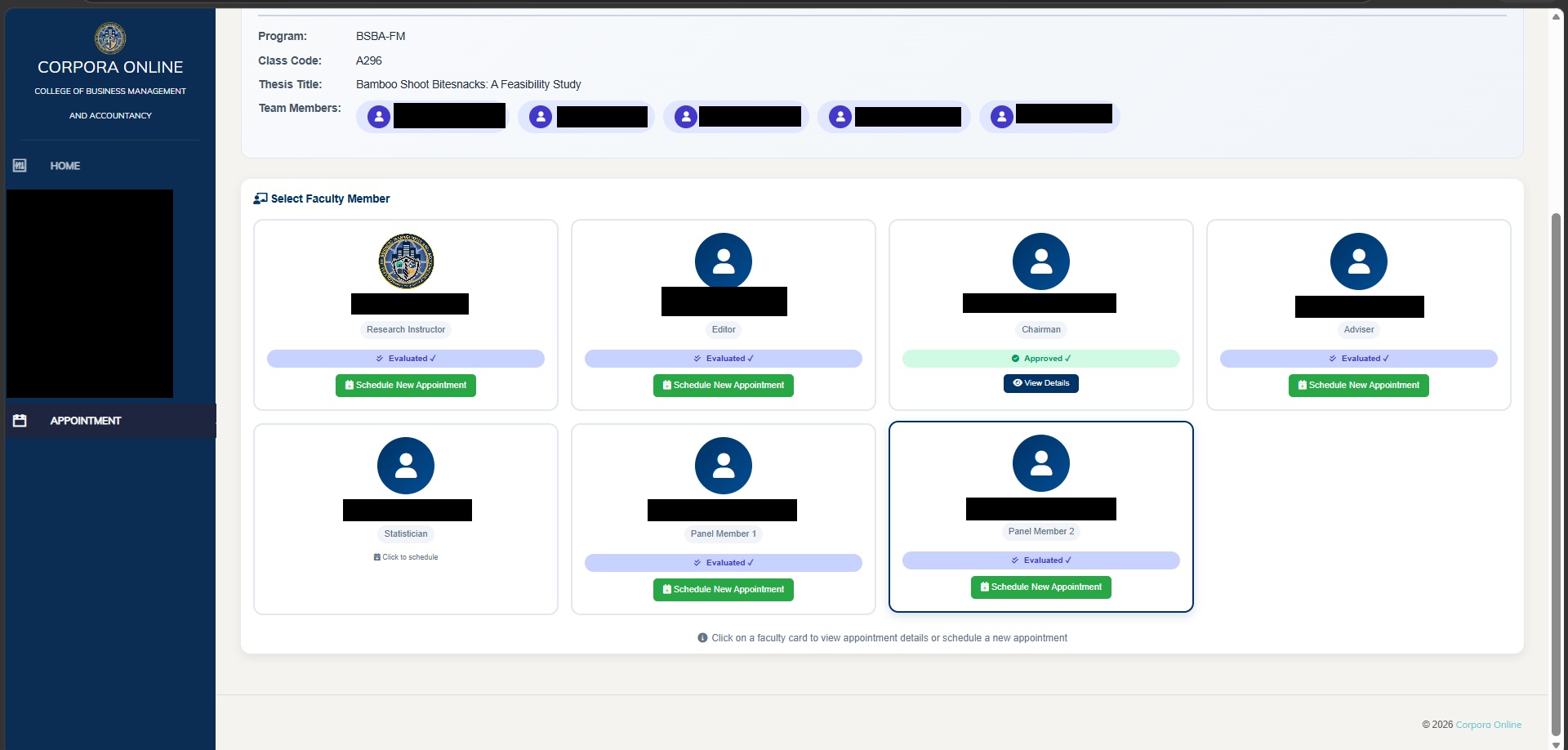This screenshot has width=1568, height=750.
Task: Schedule new appointment with the Editor
Action: click(724, 386)
